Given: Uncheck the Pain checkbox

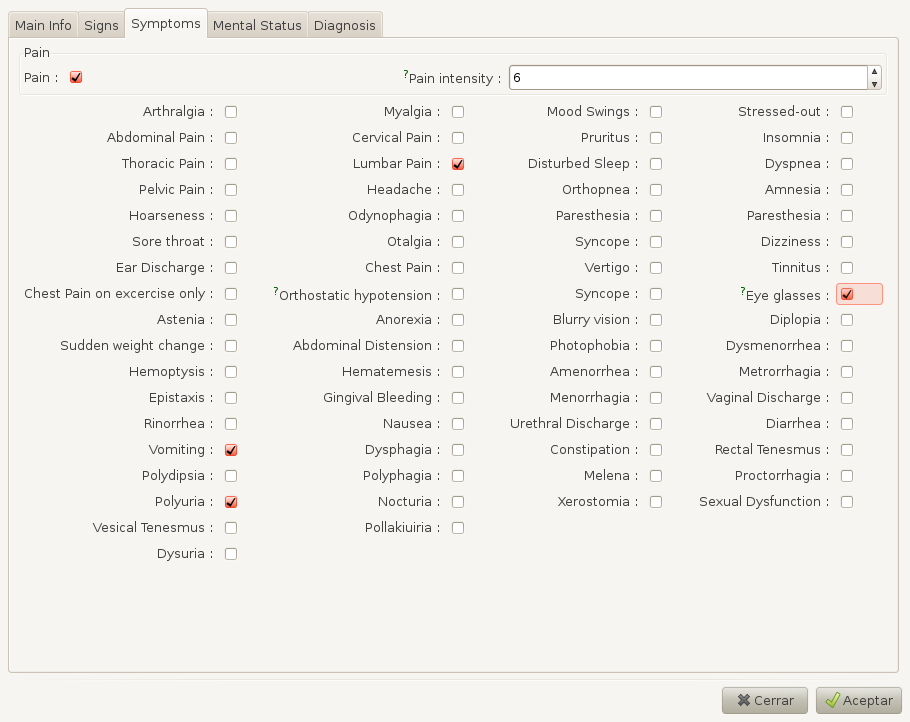Looking at the screenshot, I should pos(76,77).
